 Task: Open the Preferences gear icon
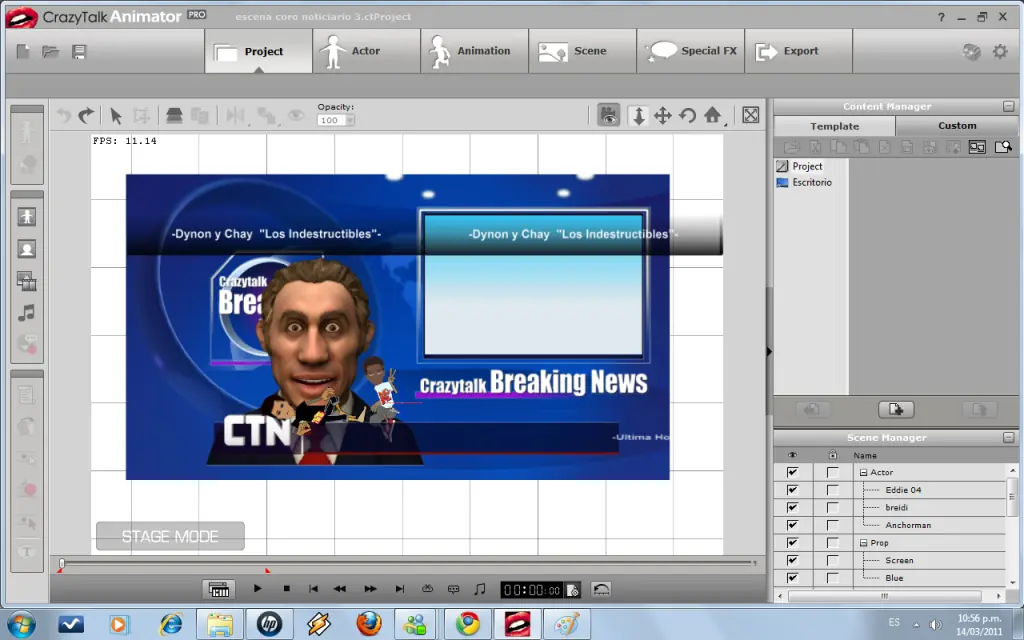pyautogui.click(x=1000, y=52)
